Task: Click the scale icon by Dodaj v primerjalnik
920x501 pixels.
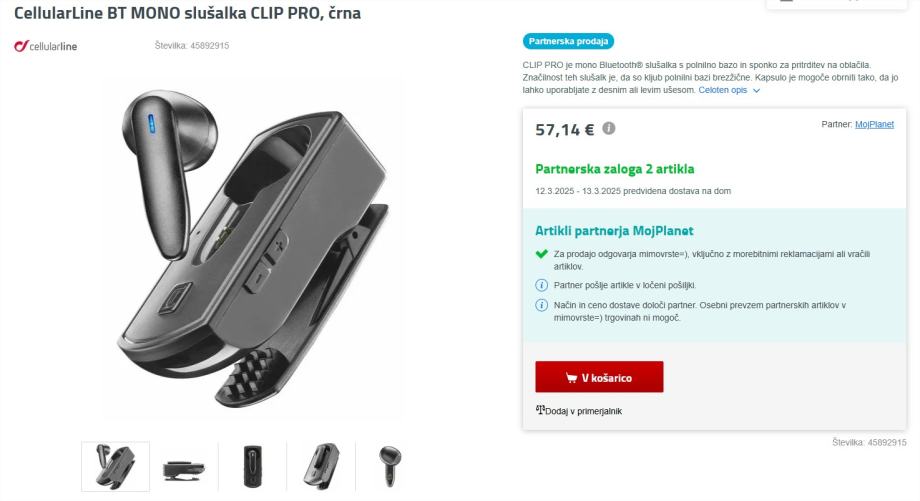Action: coord(540,409)
